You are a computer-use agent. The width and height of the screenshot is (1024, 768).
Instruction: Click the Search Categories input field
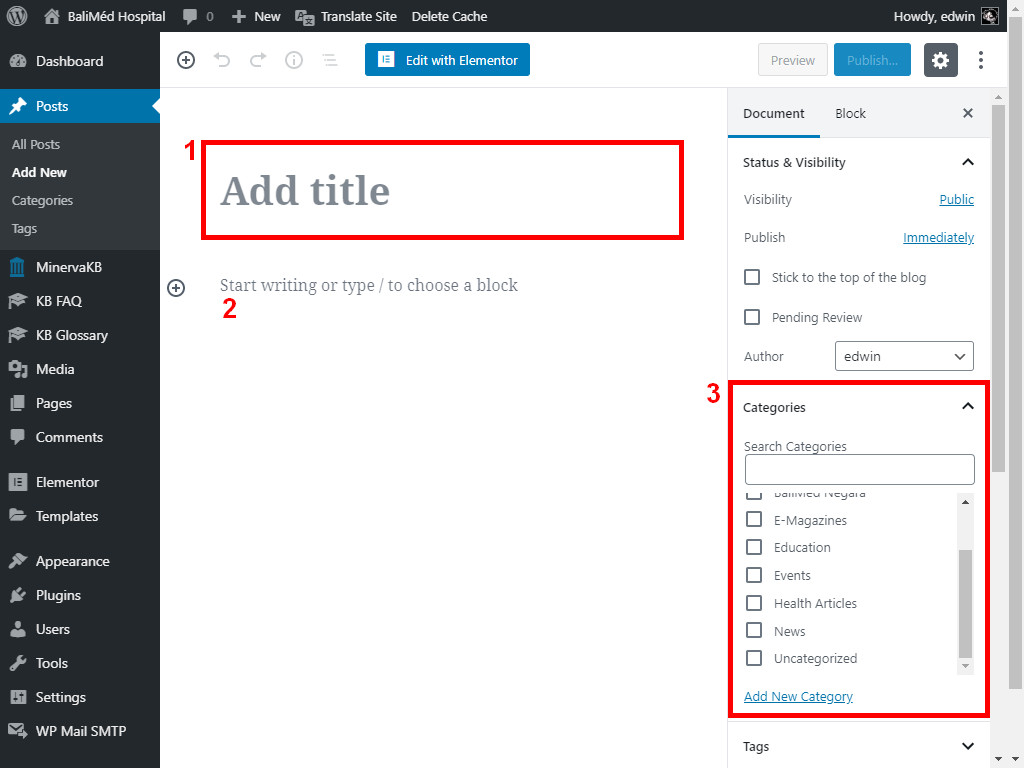(x=859, y=469)
